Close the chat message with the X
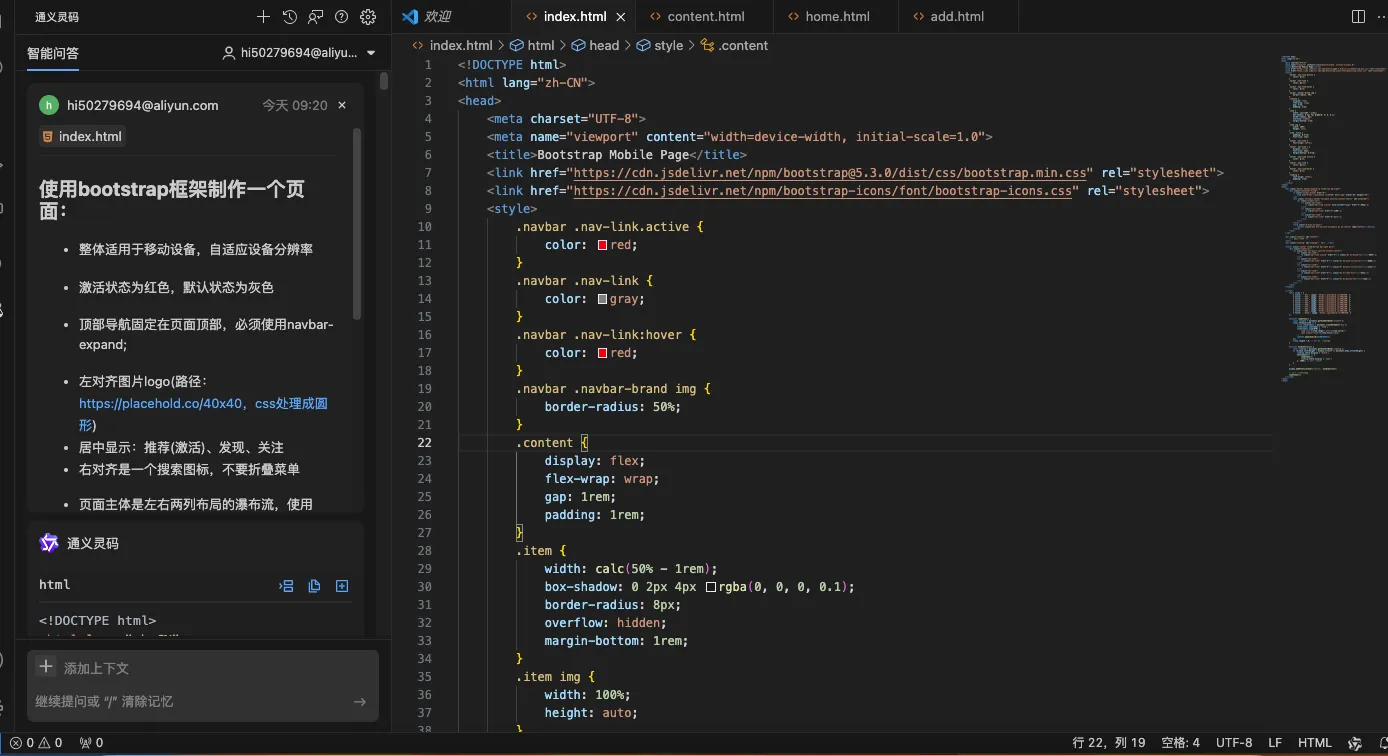Viewport: 1388px width, 756px height. tap(342, 105)
